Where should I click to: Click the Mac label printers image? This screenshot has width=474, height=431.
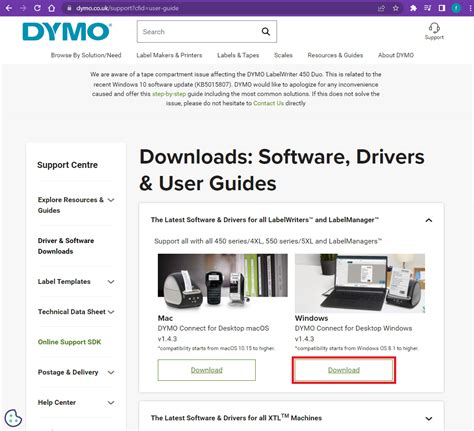click(223, 282)
